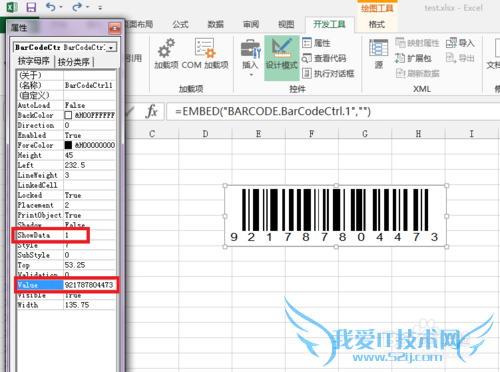Click the Value property field 921787804473
The height and width of the screenshot is (372, 500).
(x=89, y=285)
